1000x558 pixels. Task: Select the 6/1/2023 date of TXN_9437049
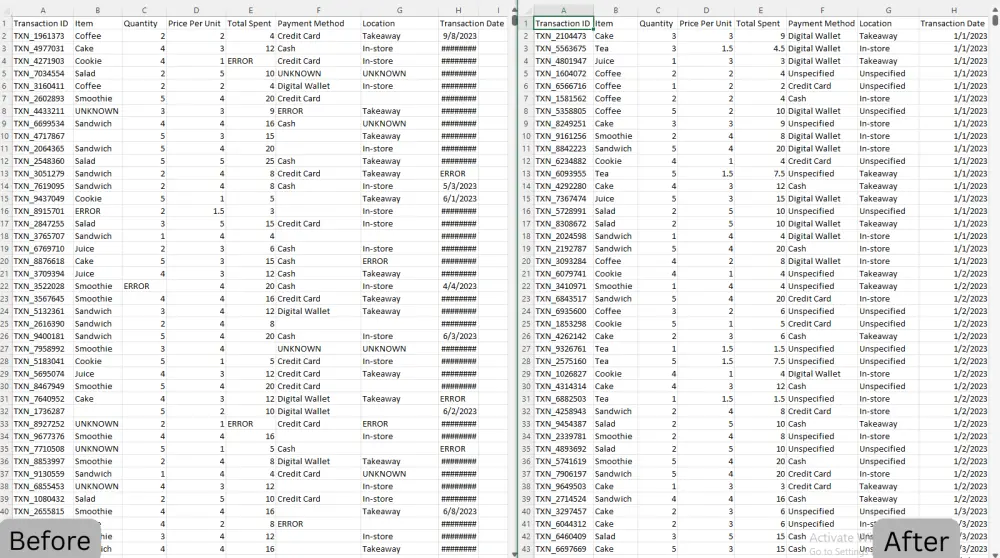[458, 199]
